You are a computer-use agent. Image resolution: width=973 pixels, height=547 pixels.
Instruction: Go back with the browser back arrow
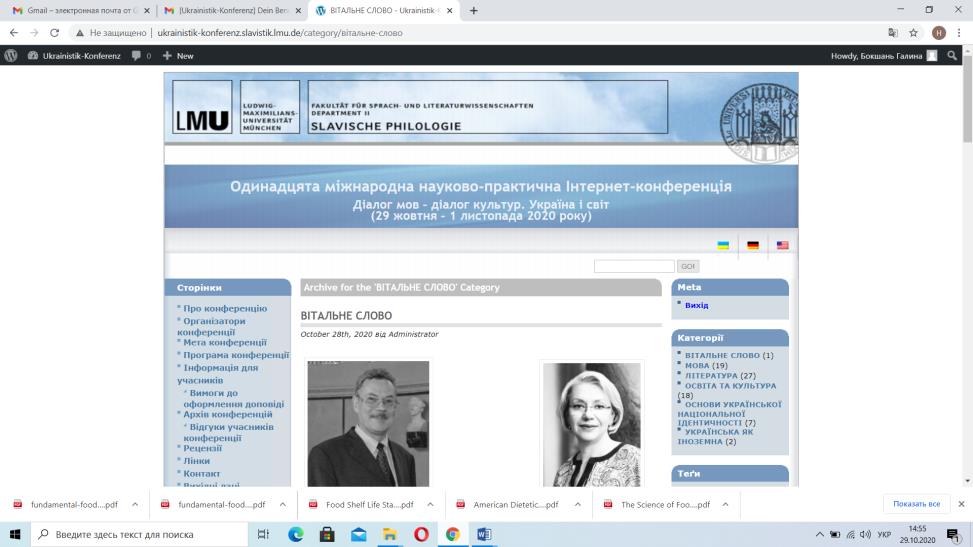tap(14, 33)
